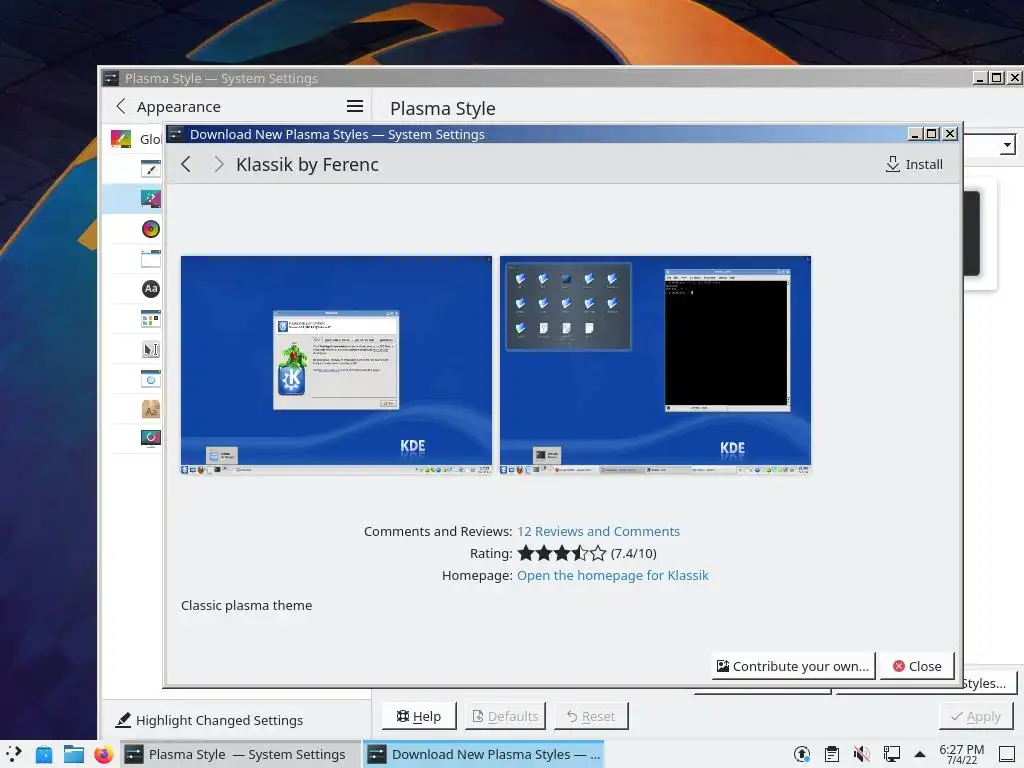Image resolution: width=1024 pixels, height=768 pixels.
Task: Expand hidden system tray icons arrow
Action: tap(920, 754)
